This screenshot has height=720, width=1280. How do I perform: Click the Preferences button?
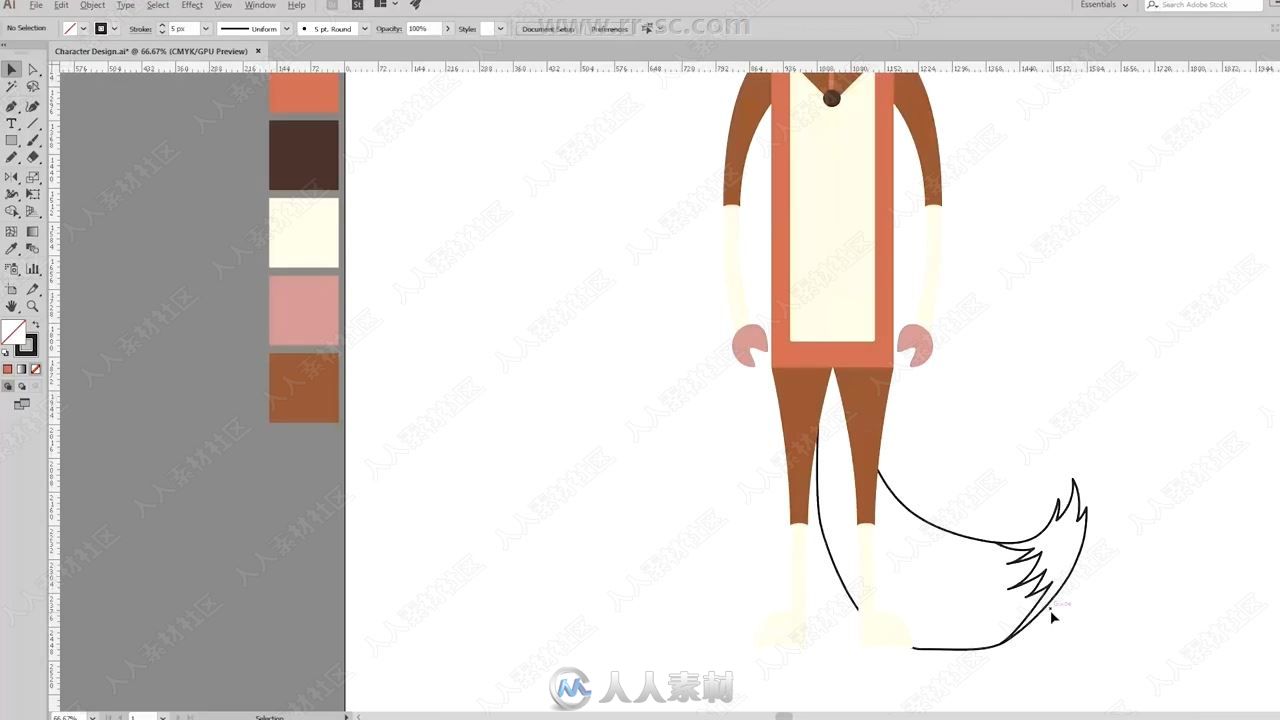609,29
